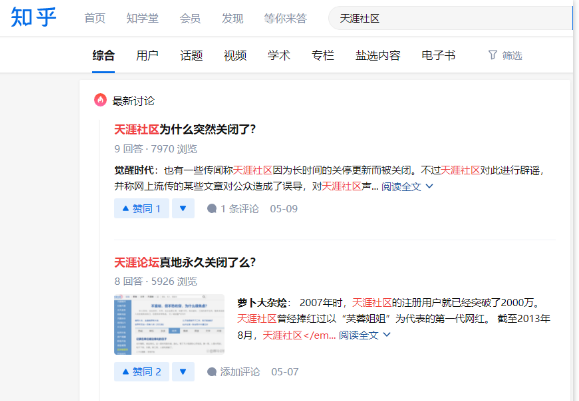Click the 9 回答 · 7970 浏览 stats
579x401 pixels.
[155, 149]
